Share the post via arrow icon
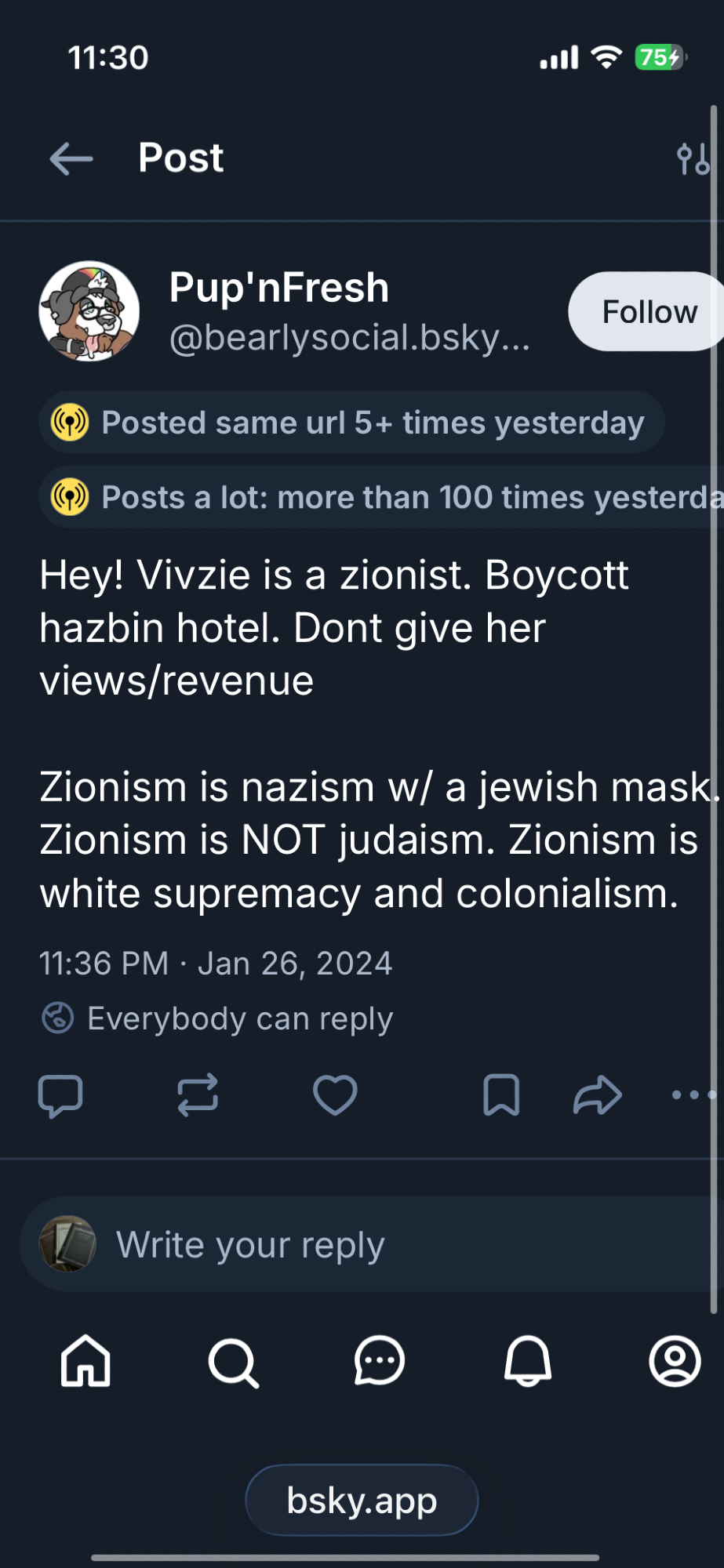 point(598,1094)
